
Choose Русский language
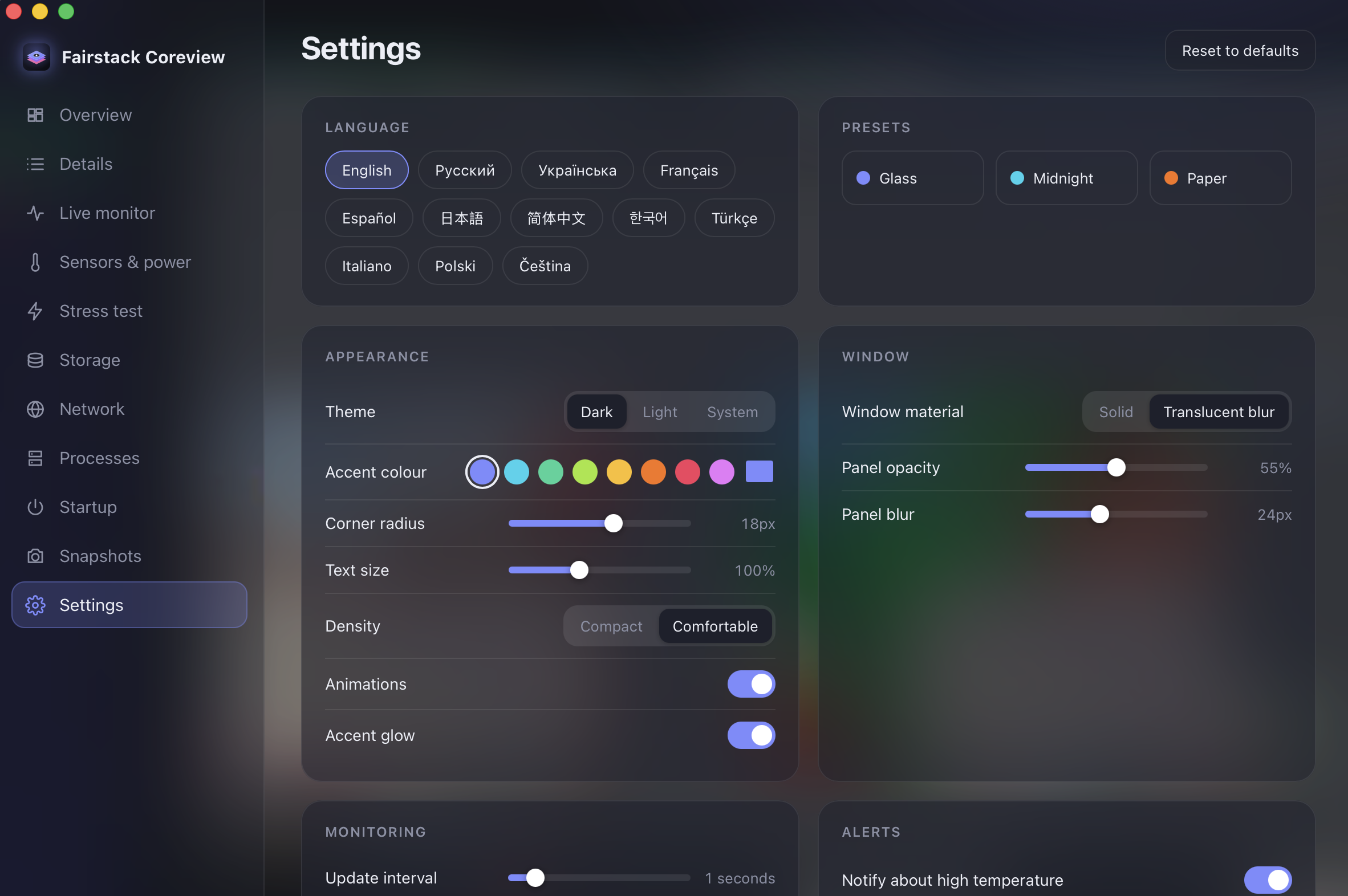465,170
